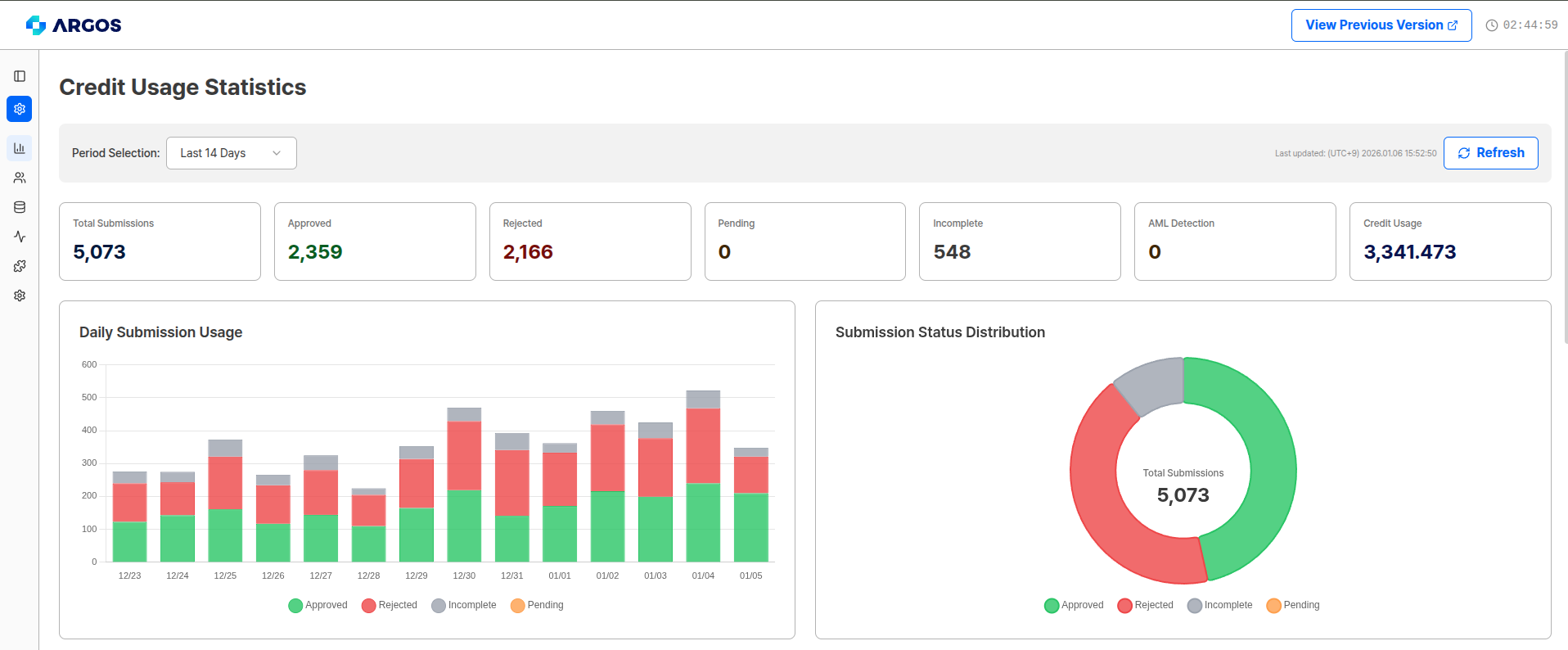The image size is (1568, 650).
Task: Open the activity pulse sidebar icon
Action: [20, 237]
